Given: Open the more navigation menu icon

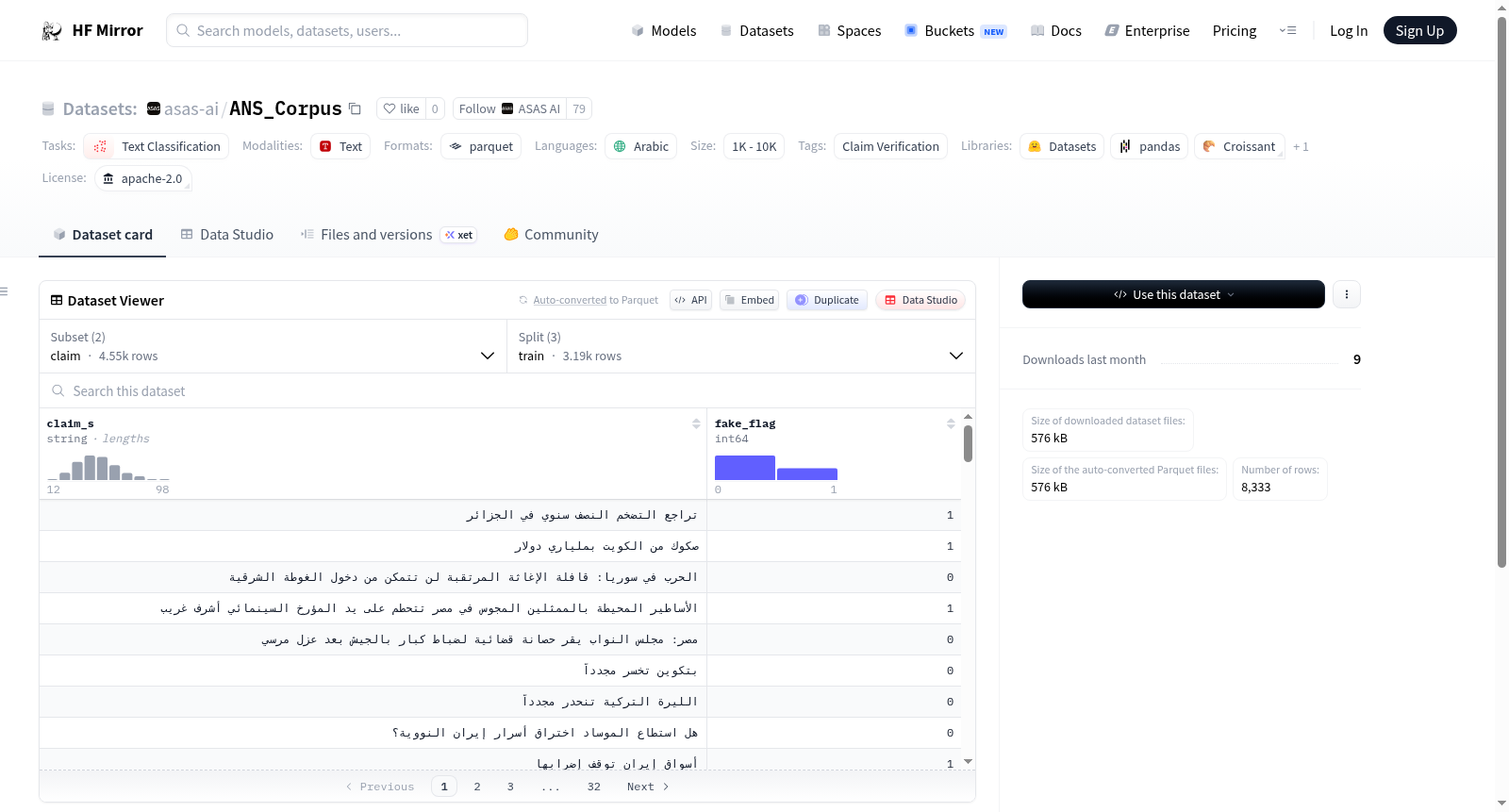Looking at the screenshot, I should [1287, 30].
